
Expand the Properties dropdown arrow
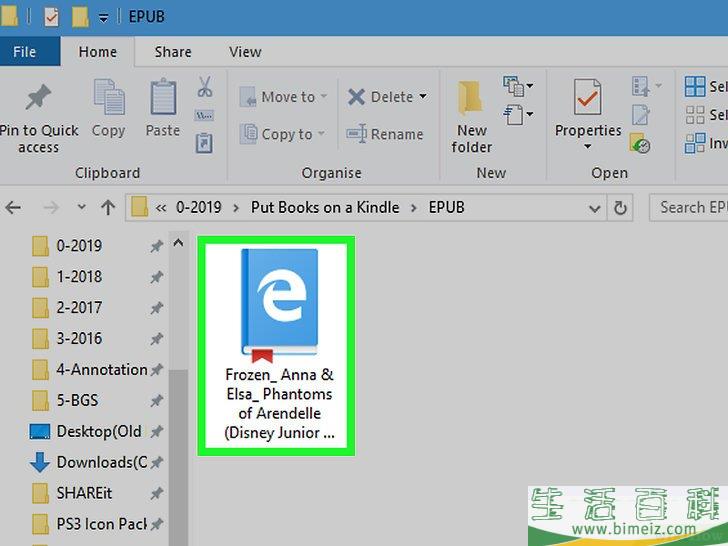pos(587,147)
